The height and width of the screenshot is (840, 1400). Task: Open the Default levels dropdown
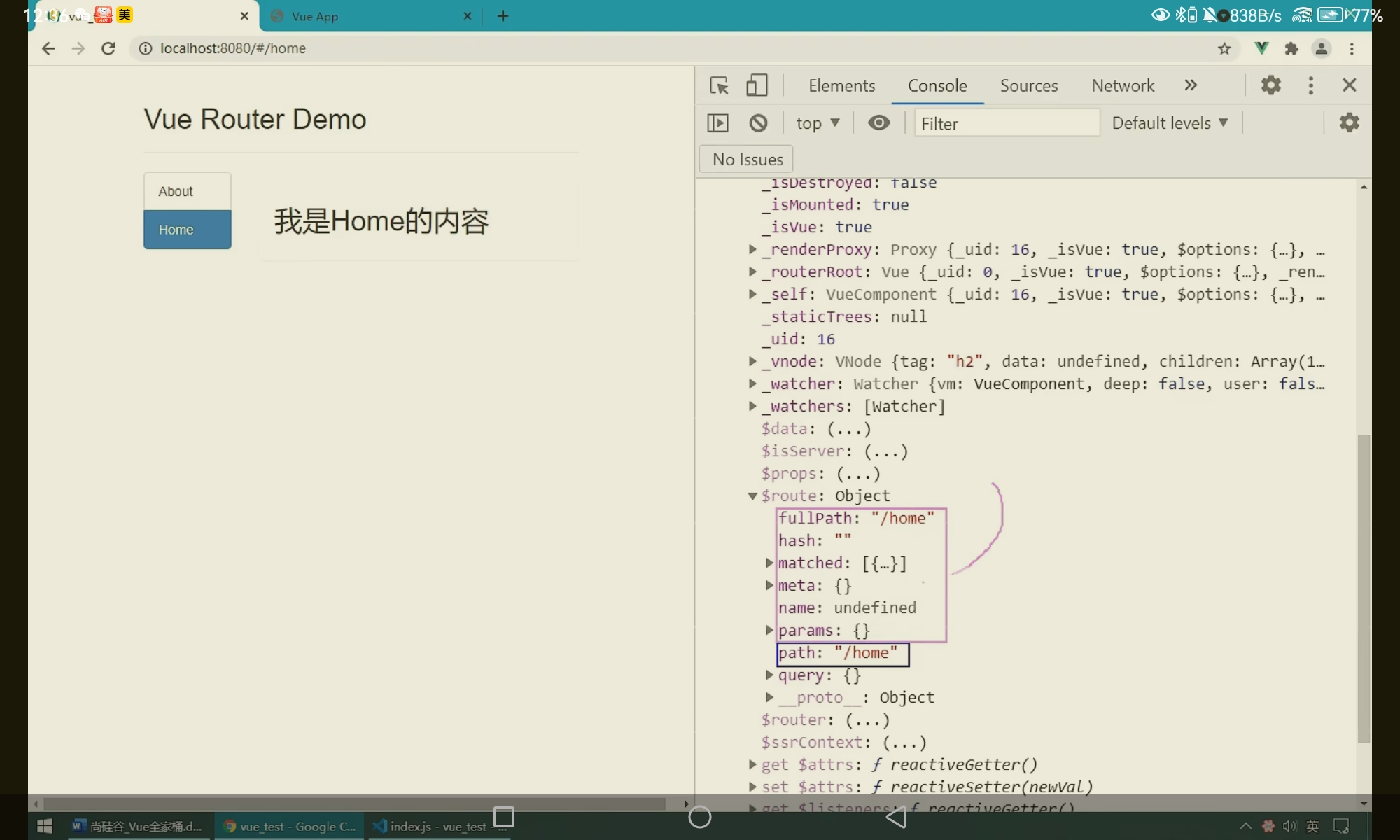tap(1169, 123)
